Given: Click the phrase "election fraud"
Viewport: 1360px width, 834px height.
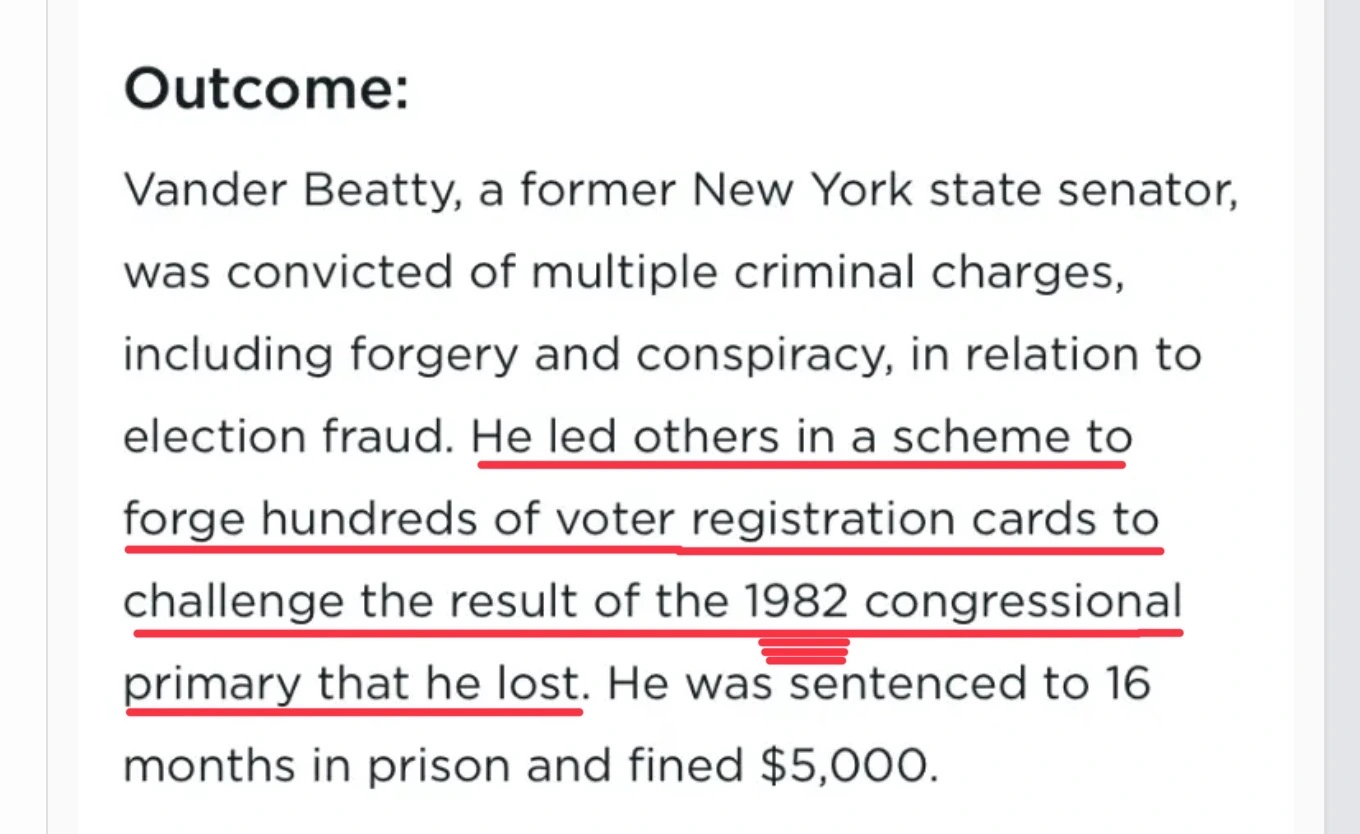Looking at the screenshot, I should pos(288,437).
